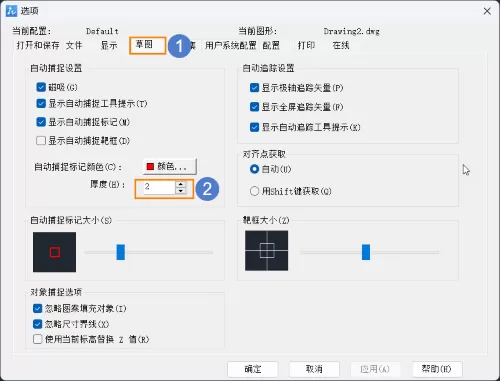
Task: Go to the 在线 tab
Action: coord(341,45)
